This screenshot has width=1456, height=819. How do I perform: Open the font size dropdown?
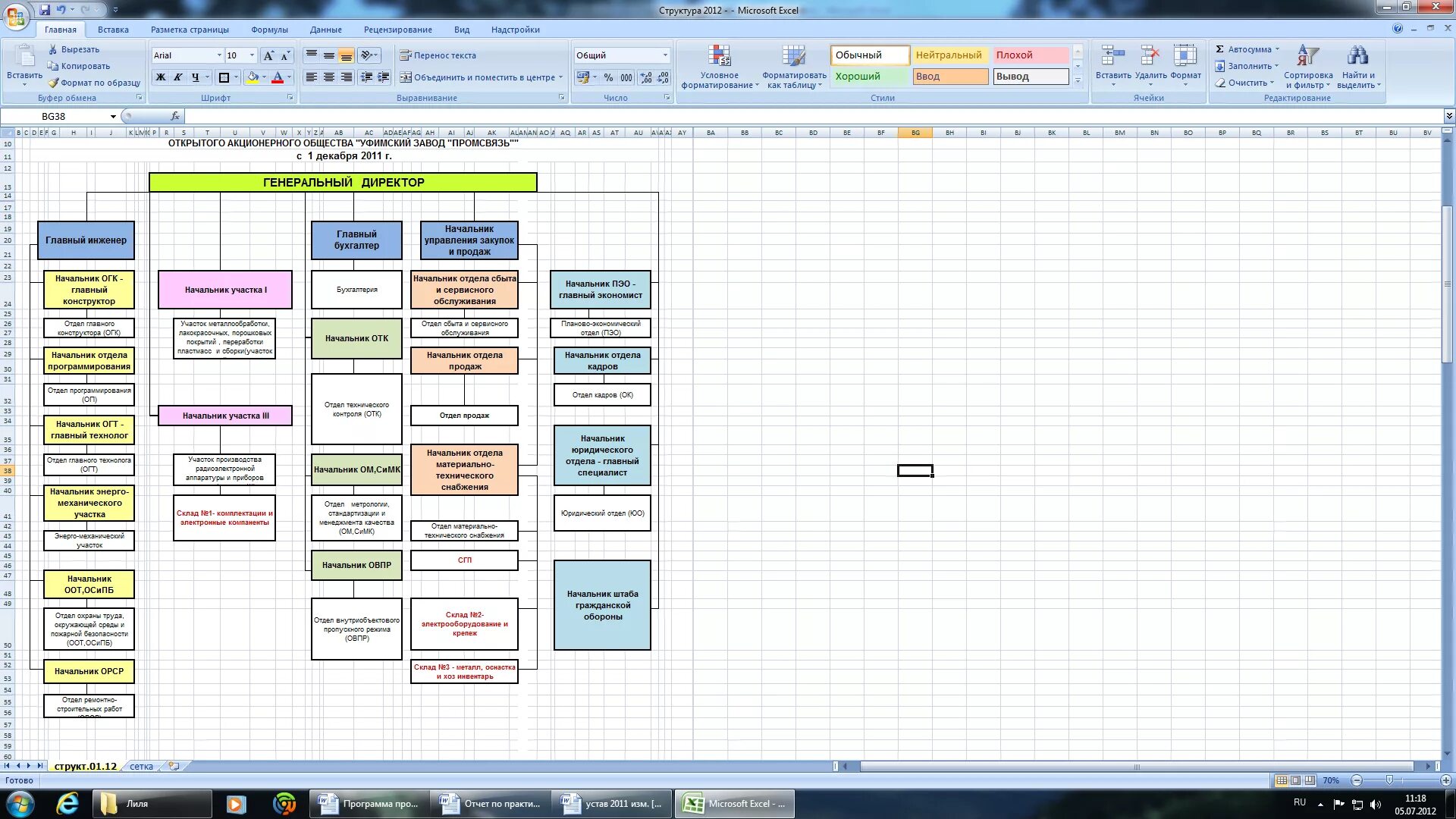pyautogui.click(x=253, y=55)
